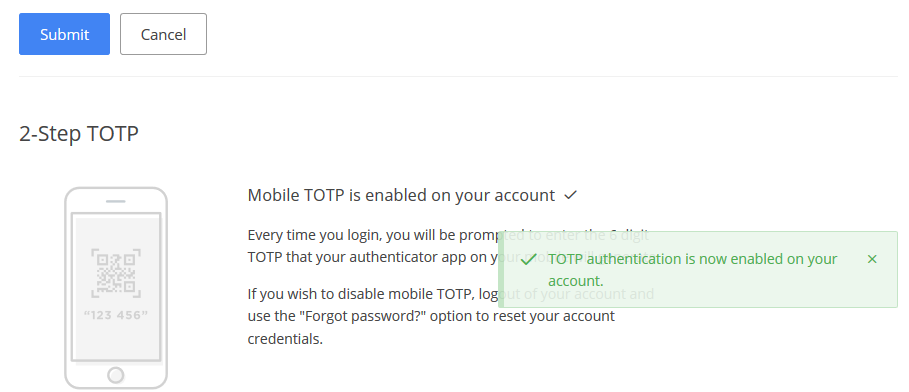
Task: Click the phone illustration's gray screen area
Action: (x=116, y=288)
